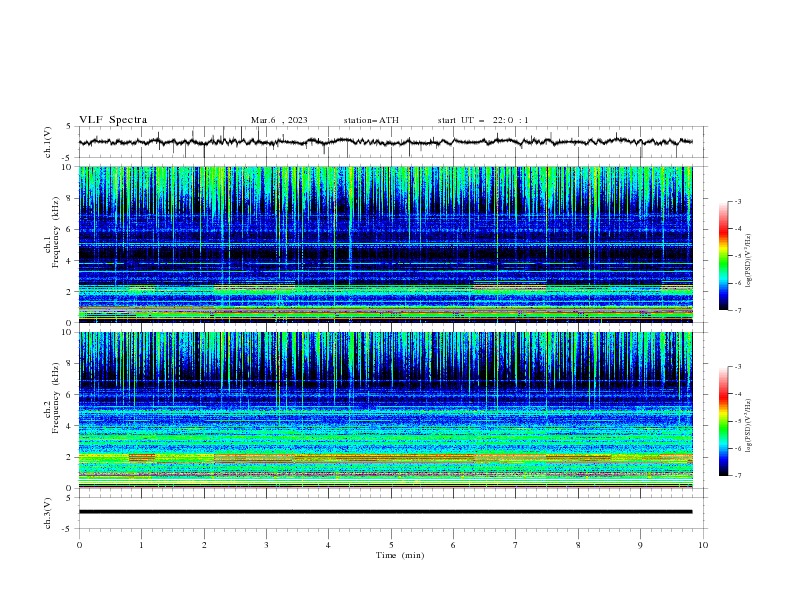Screen dimensions: 792x612
Task: Click the "6" kHz tick on ch.2 frequency axis
Action: tap(69, 395)
